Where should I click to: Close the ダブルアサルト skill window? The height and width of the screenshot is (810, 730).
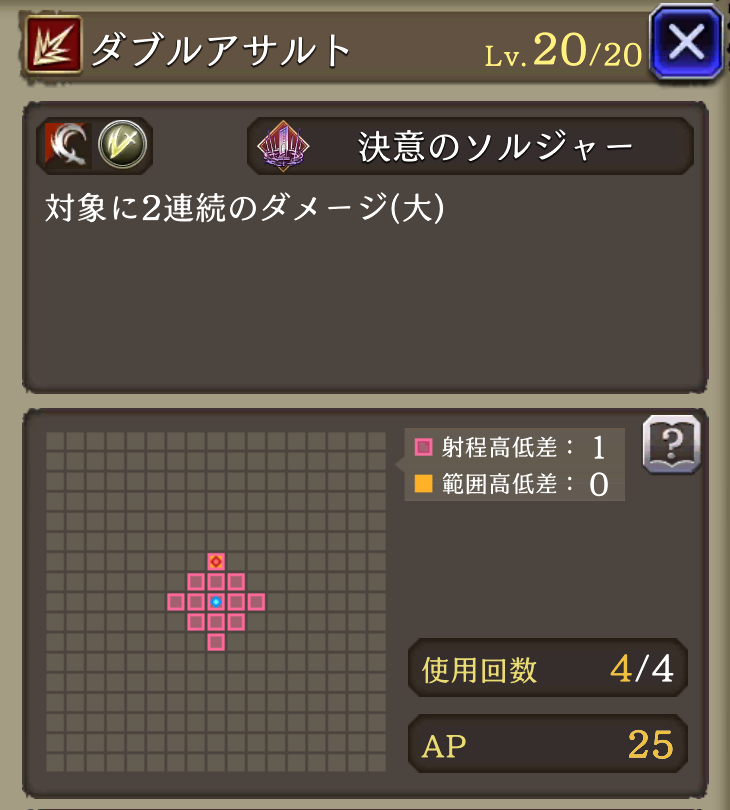pos(687,42)
